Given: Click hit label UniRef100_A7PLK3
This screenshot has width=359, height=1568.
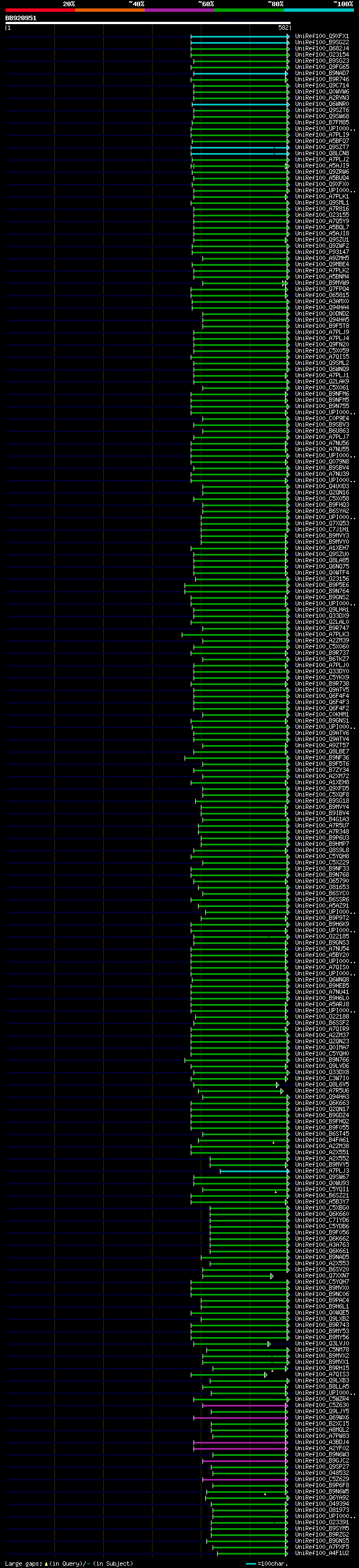Looking at the screenshot, I should [x=322, y=634].
